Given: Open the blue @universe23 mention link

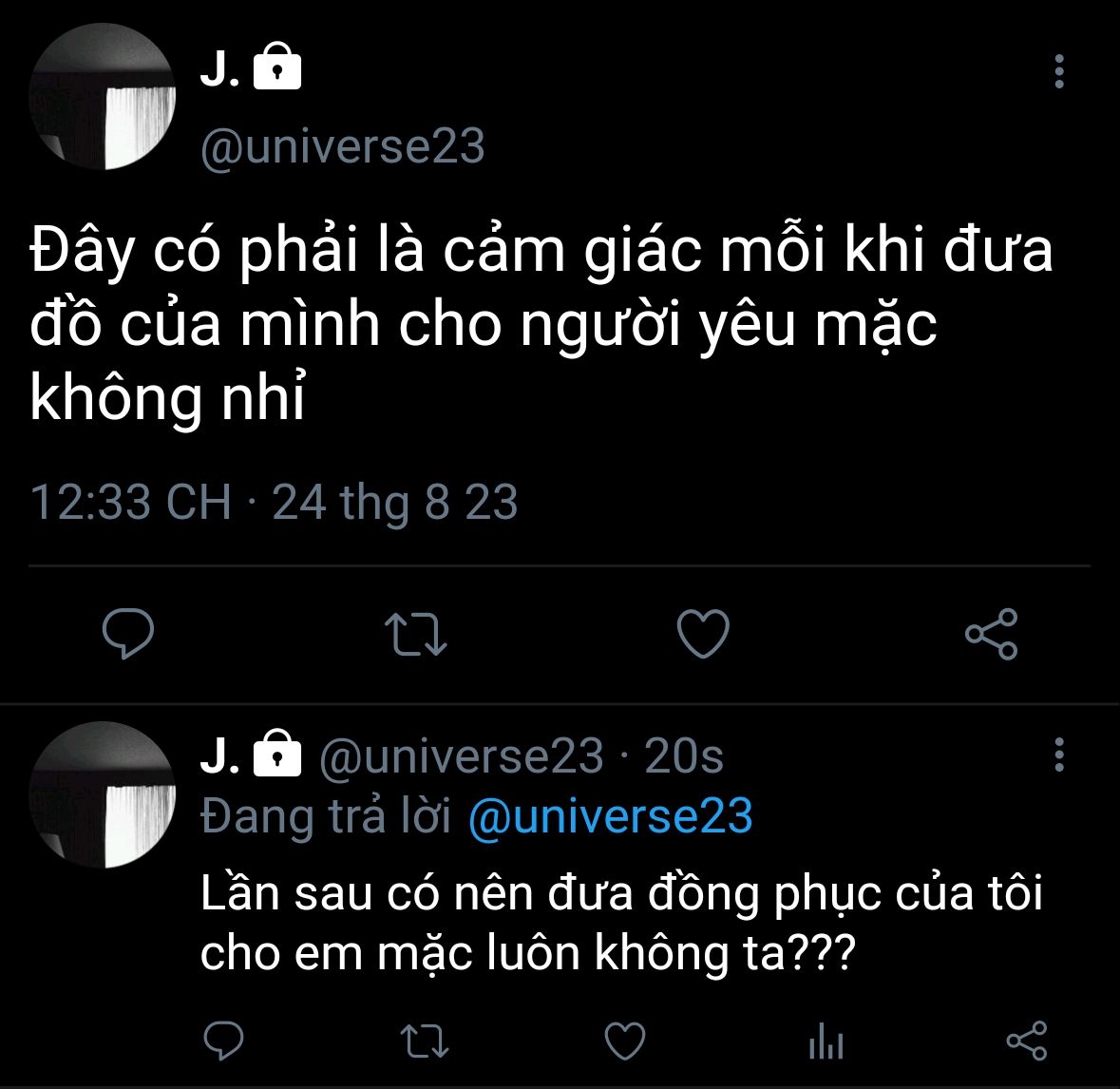Looking at the screenshot, I should coord(611,816).
